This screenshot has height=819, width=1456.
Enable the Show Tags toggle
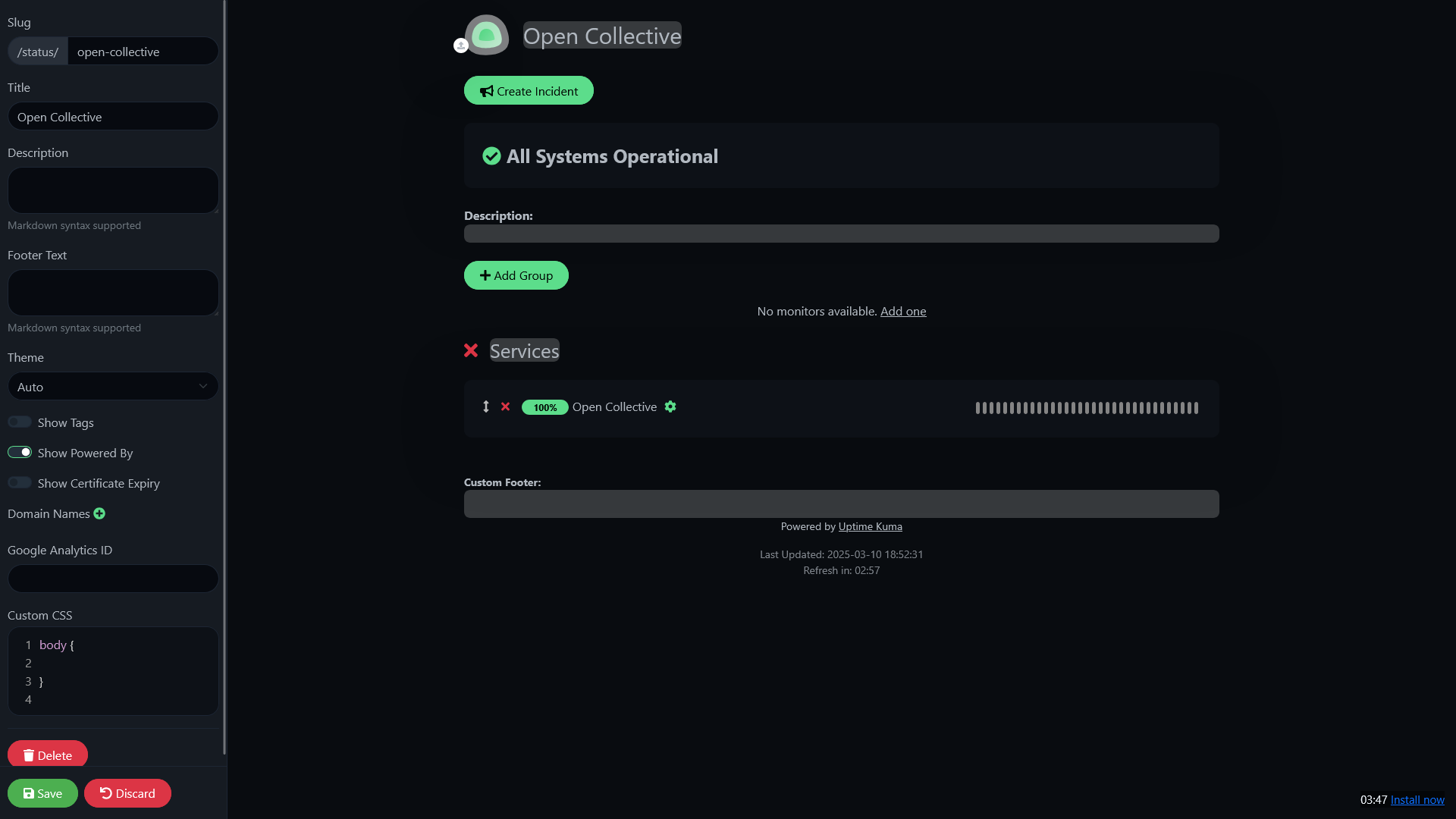(x=20, y=422)
